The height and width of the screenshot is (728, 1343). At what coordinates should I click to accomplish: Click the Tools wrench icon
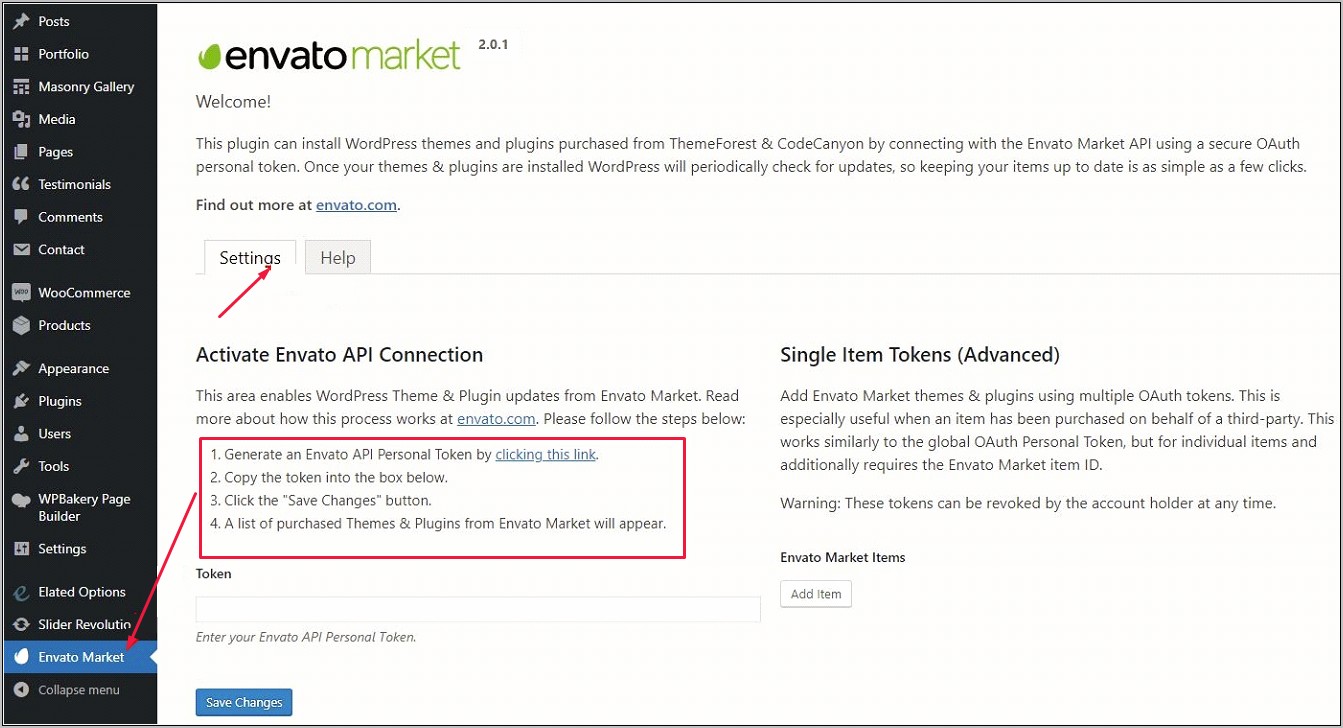(21, 466)
